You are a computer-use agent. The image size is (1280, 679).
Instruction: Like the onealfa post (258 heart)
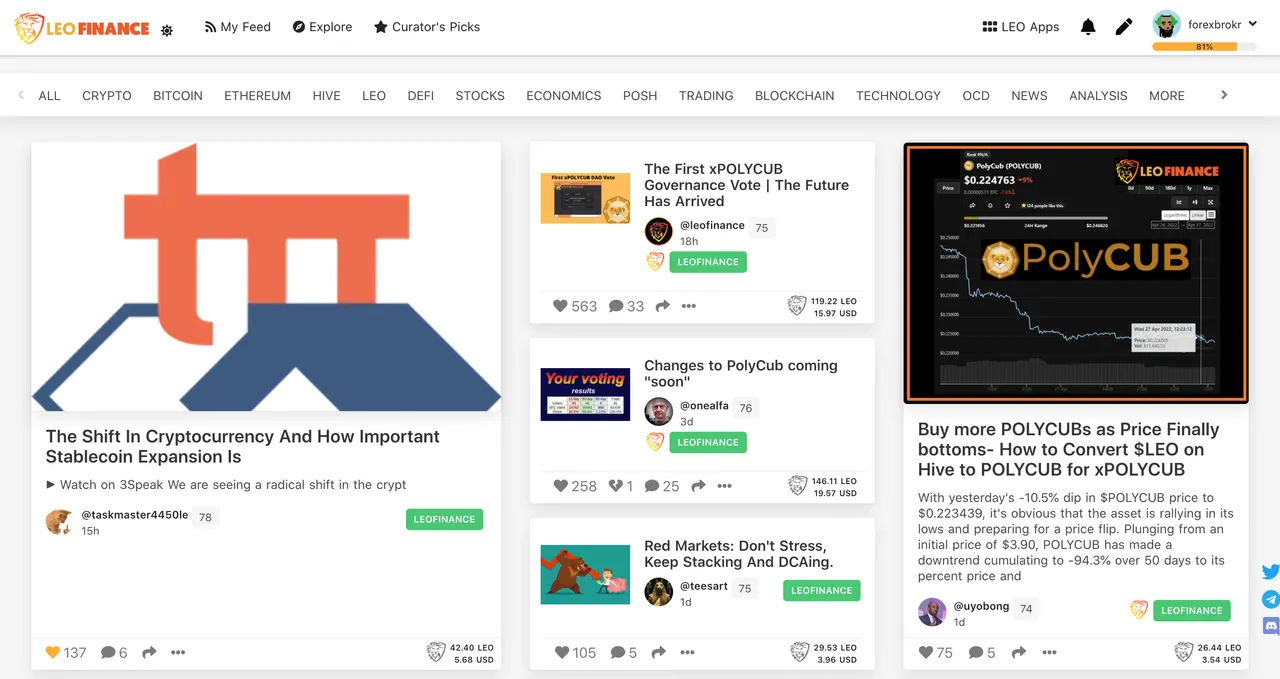click(561, 486)
